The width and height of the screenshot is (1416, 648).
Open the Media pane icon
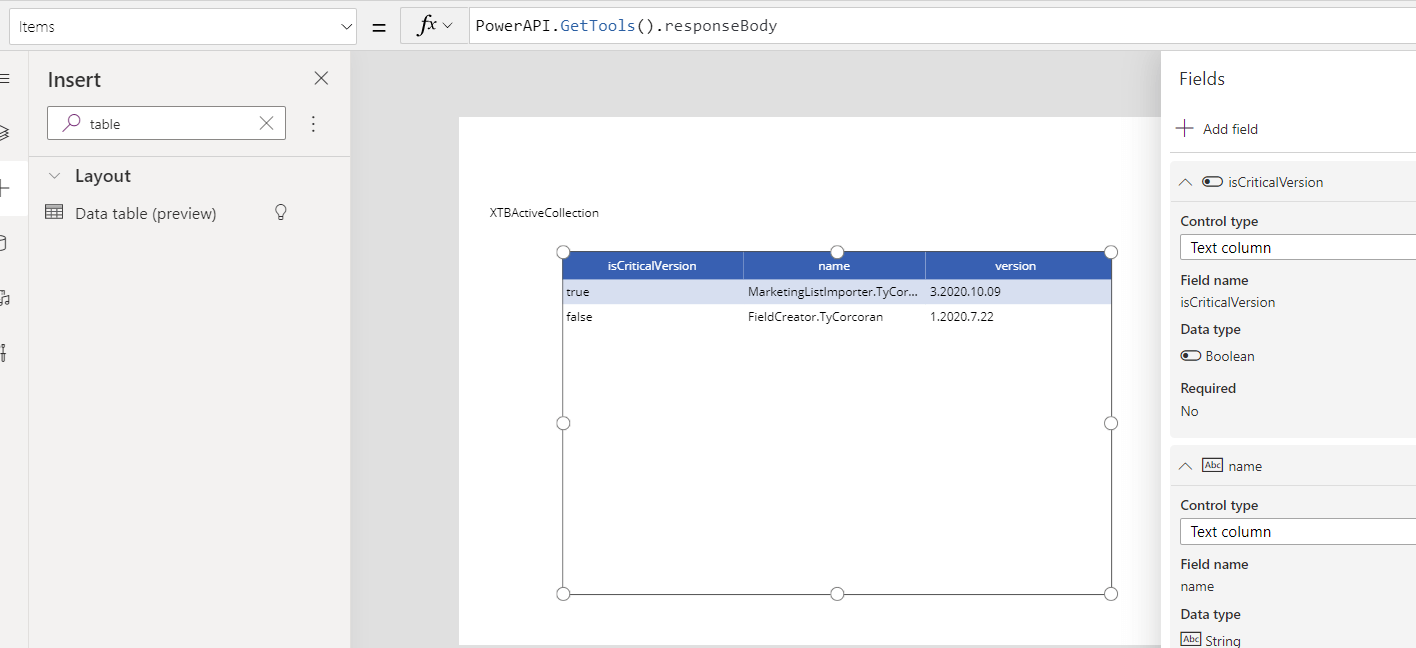point(5,298)
